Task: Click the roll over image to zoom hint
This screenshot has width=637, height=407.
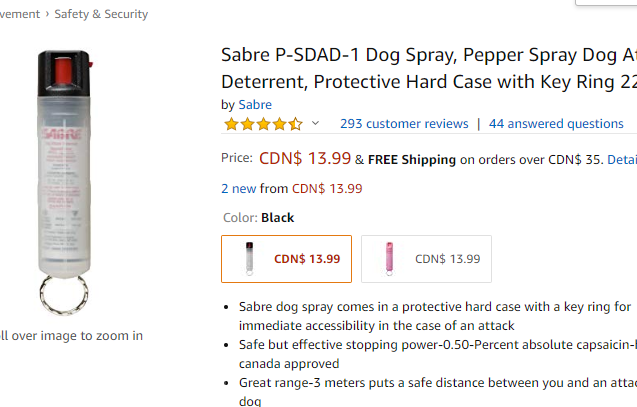Action: [70, 336]
